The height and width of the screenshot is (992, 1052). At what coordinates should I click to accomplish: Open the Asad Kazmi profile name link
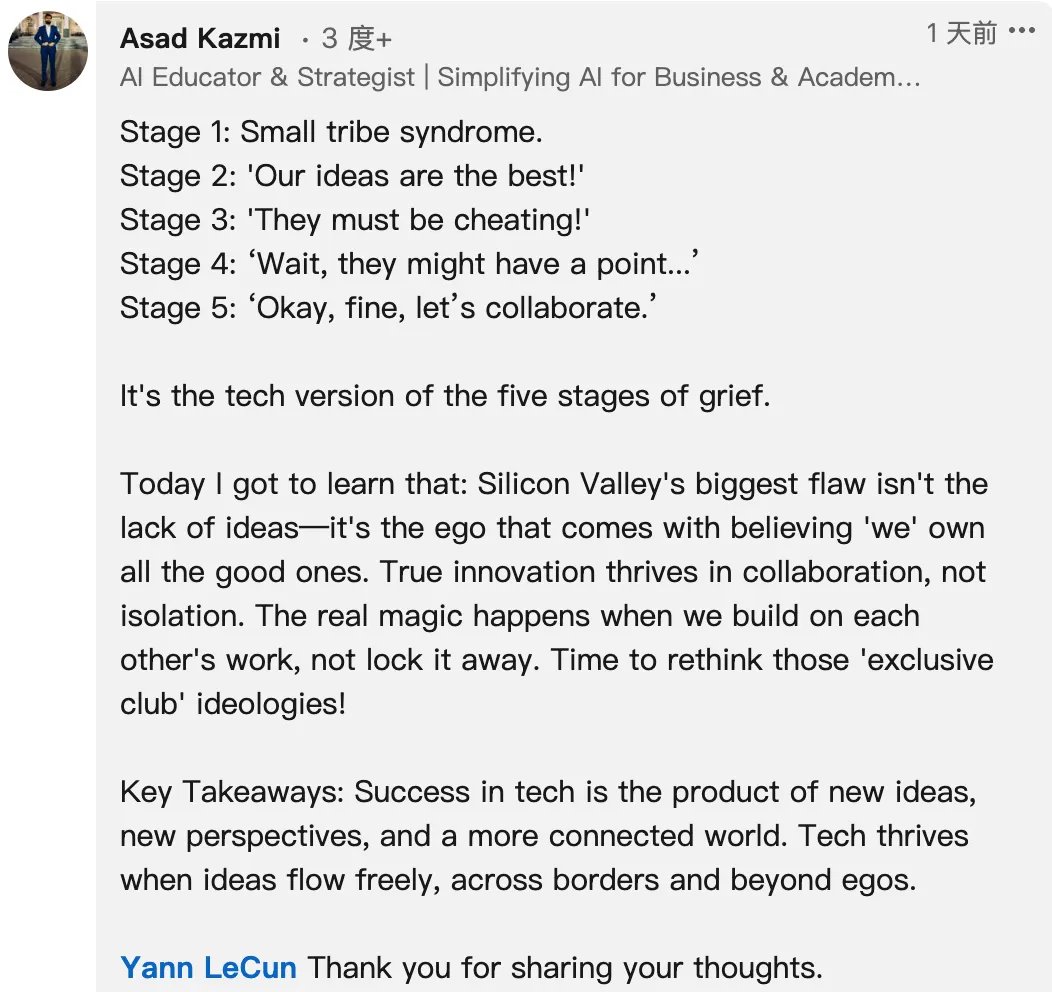click(200, 38)
